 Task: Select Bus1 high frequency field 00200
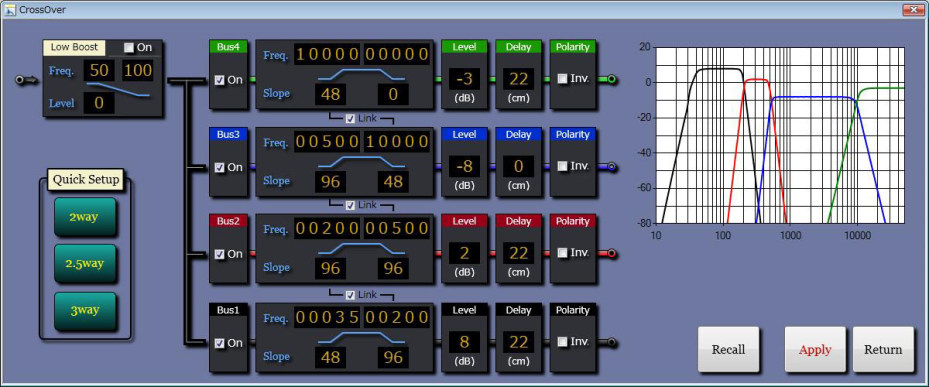pos(396,317)
